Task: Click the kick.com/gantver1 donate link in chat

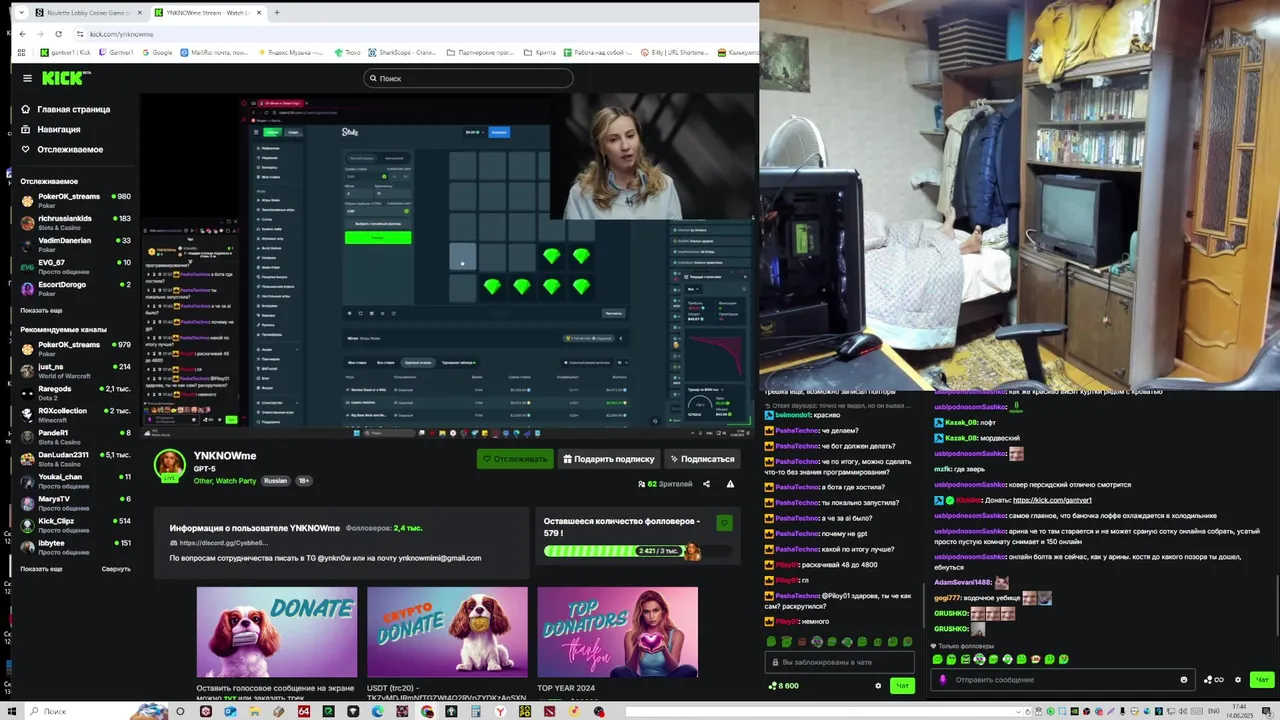Action: [1052, 500]
